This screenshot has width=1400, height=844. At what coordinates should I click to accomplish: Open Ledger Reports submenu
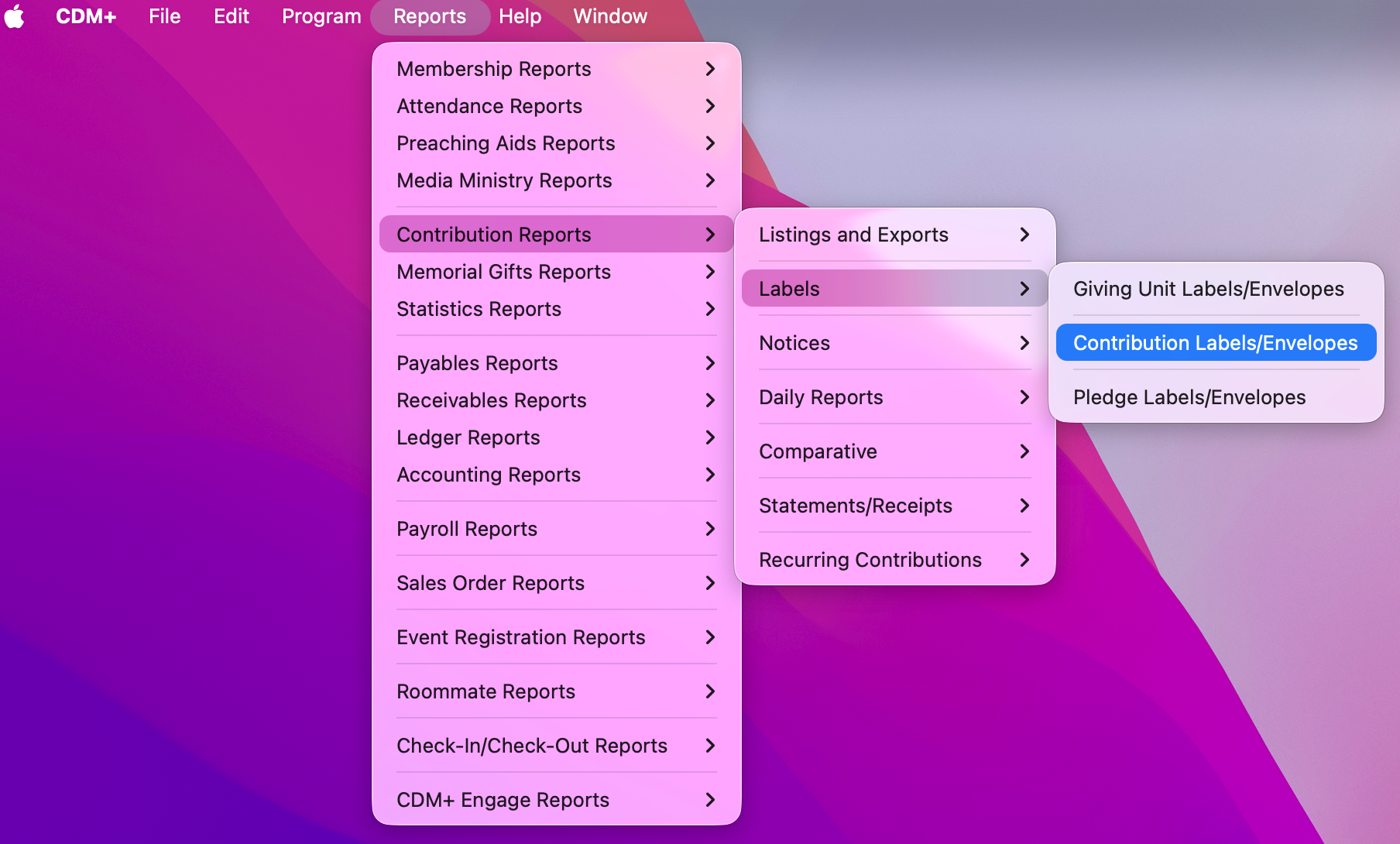pyautogui.click(x=556, y=437)
